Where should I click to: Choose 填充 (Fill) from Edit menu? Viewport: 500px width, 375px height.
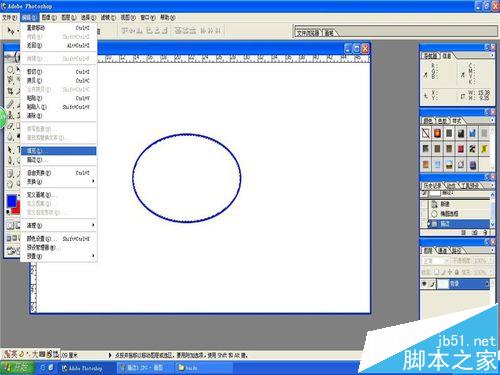58,151
